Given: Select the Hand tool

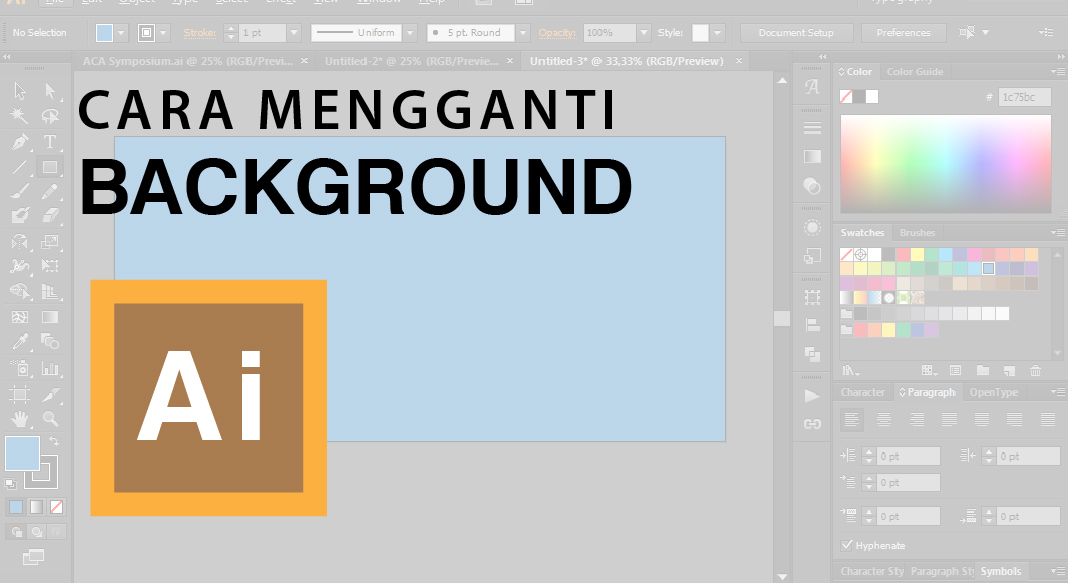Looking at the screenshot, I should (20, 419).
